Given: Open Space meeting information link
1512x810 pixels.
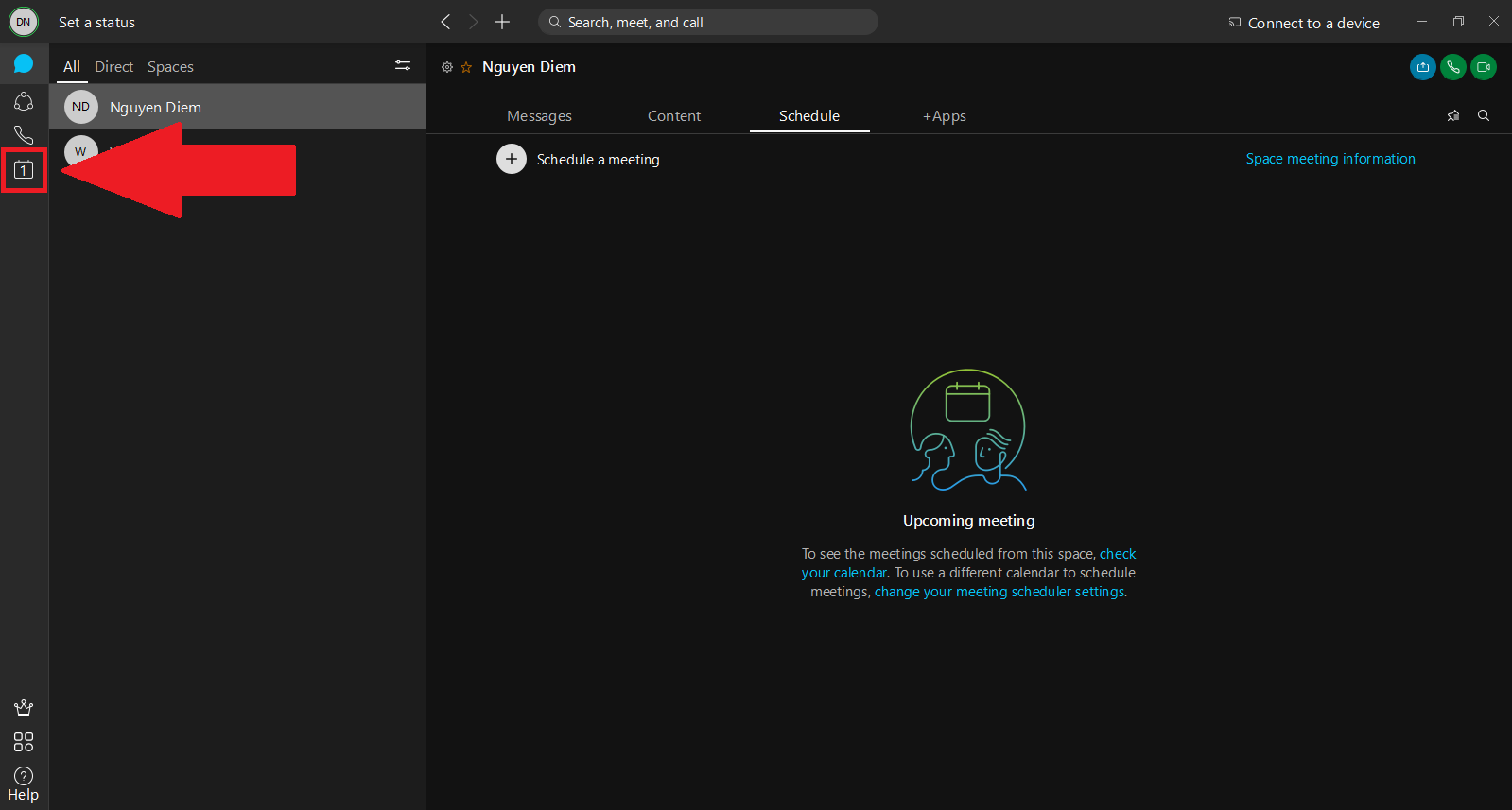Looking at the screenshot, I should click(x=1330, y=159).
